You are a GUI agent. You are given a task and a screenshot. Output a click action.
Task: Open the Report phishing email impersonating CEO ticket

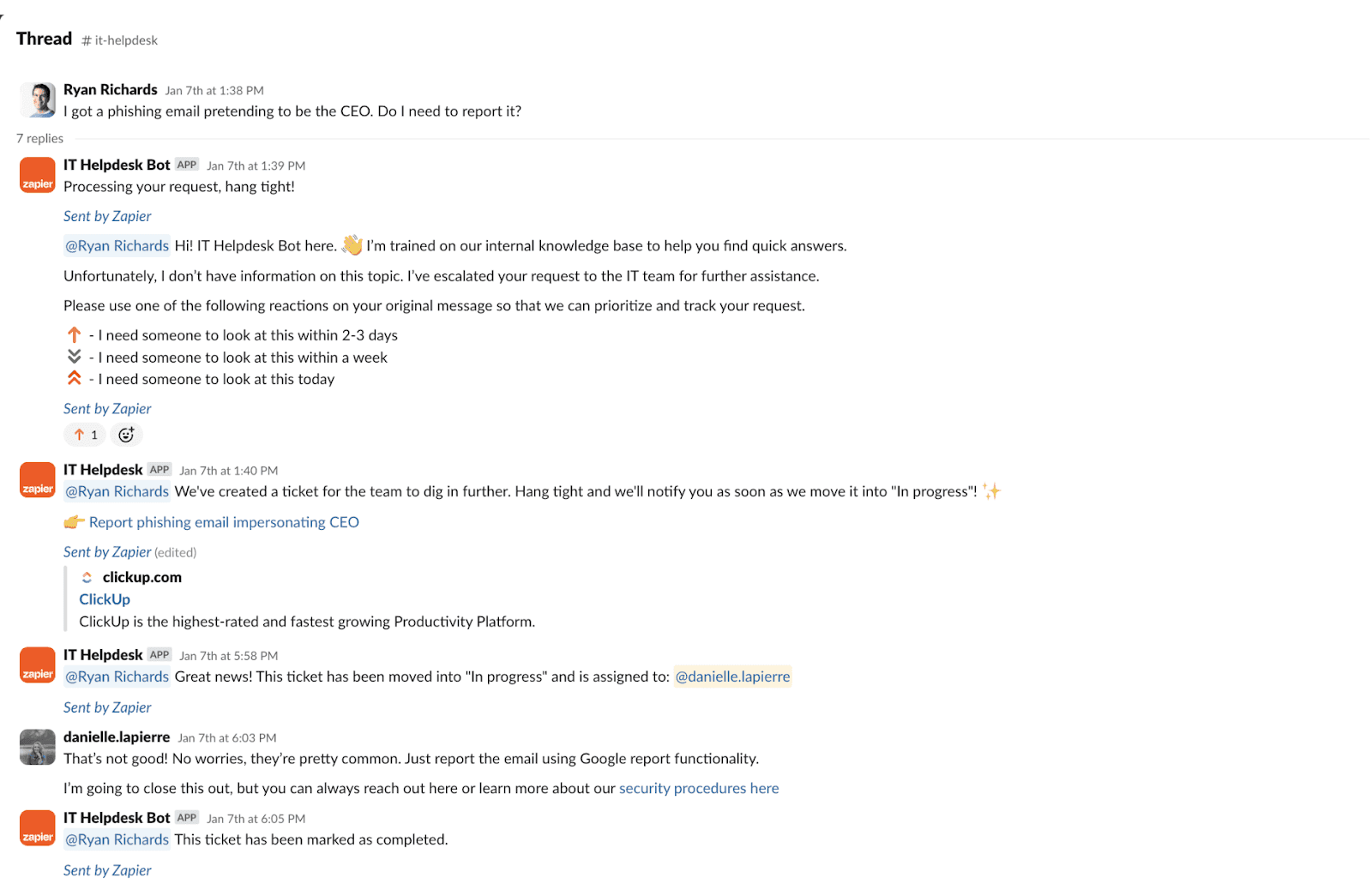(225, 521)
